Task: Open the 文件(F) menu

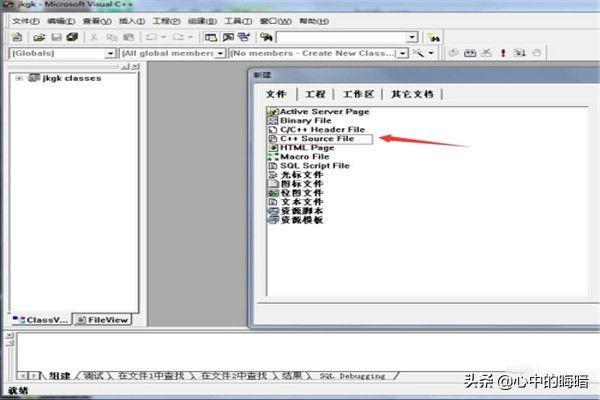Action: [x=25, y=21]
